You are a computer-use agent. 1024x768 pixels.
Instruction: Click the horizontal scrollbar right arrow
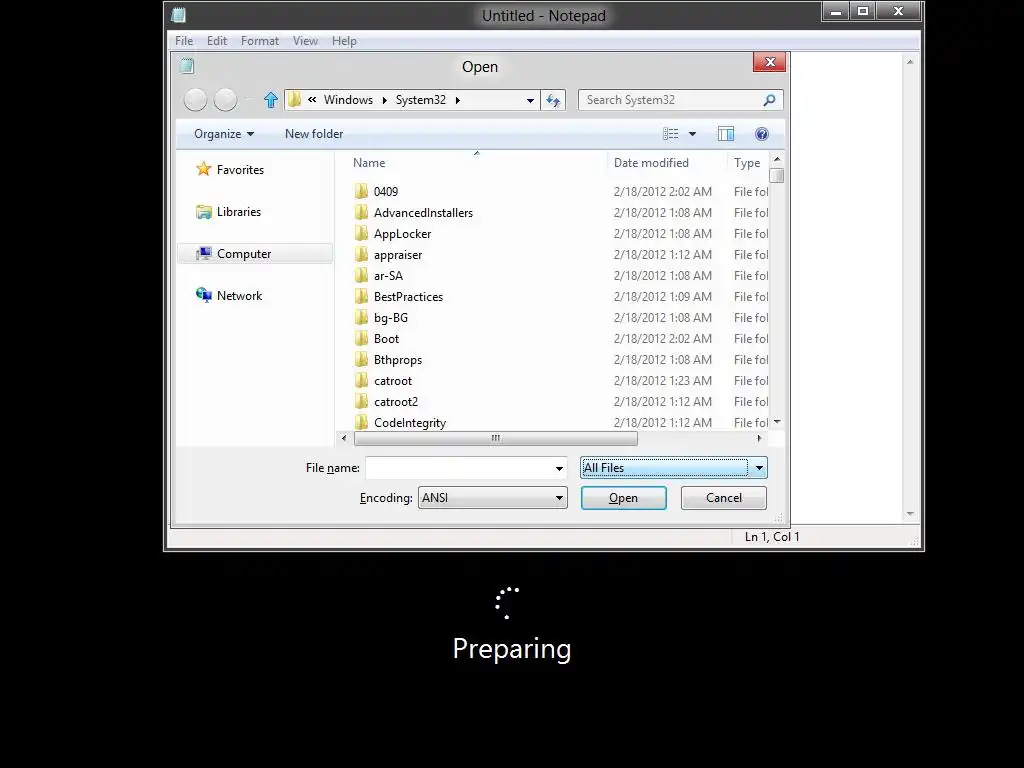point(759,438)
